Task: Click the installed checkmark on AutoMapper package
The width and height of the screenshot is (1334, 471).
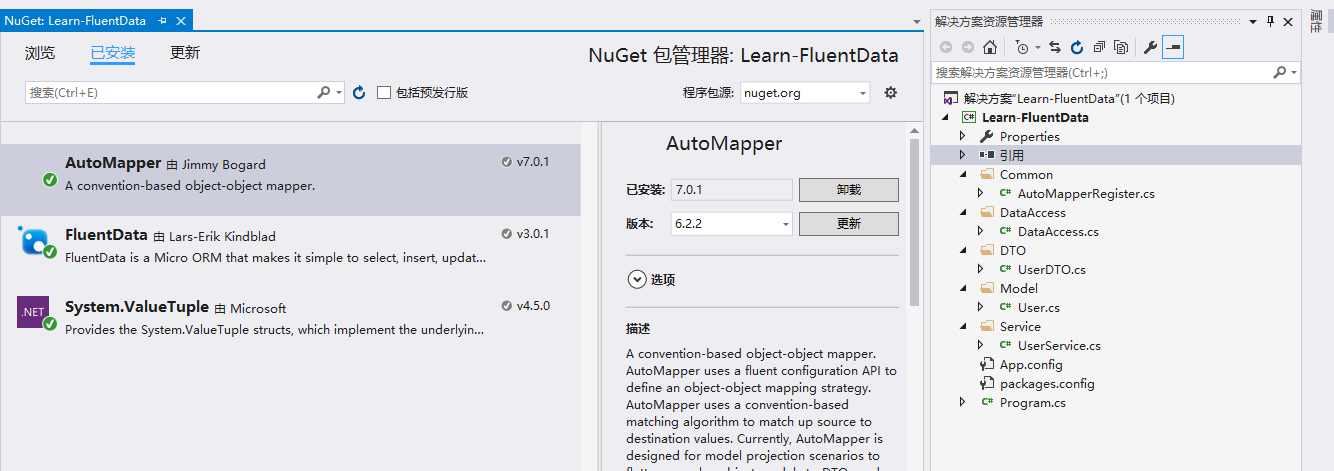Action: click(50, 180)
